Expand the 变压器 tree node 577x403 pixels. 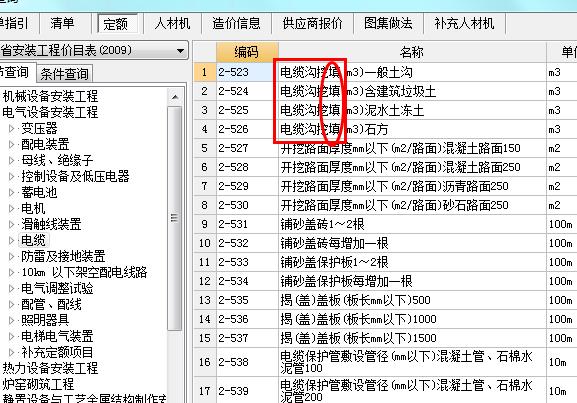11,128
